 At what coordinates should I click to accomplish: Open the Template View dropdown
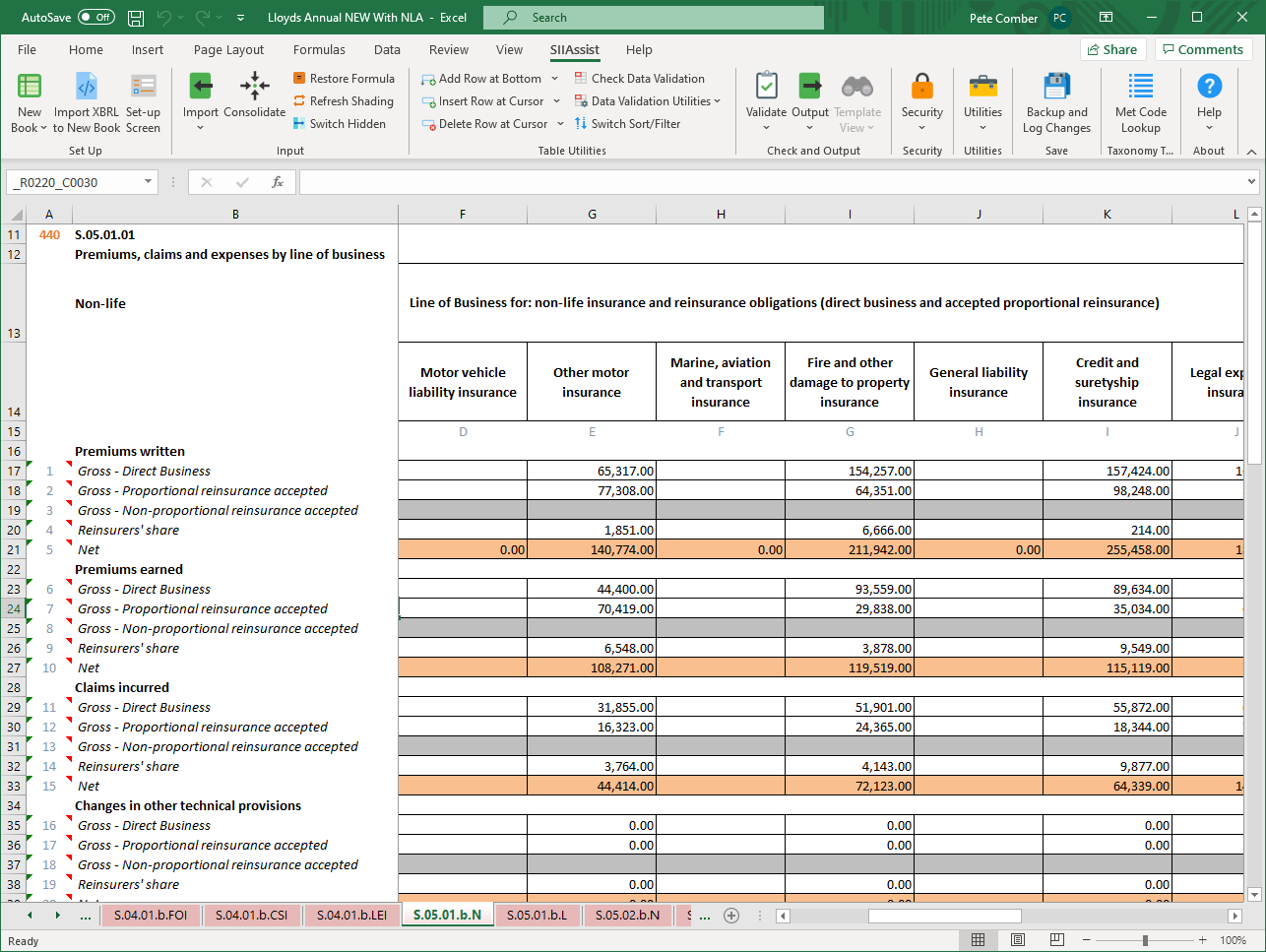tap(857, 119)
